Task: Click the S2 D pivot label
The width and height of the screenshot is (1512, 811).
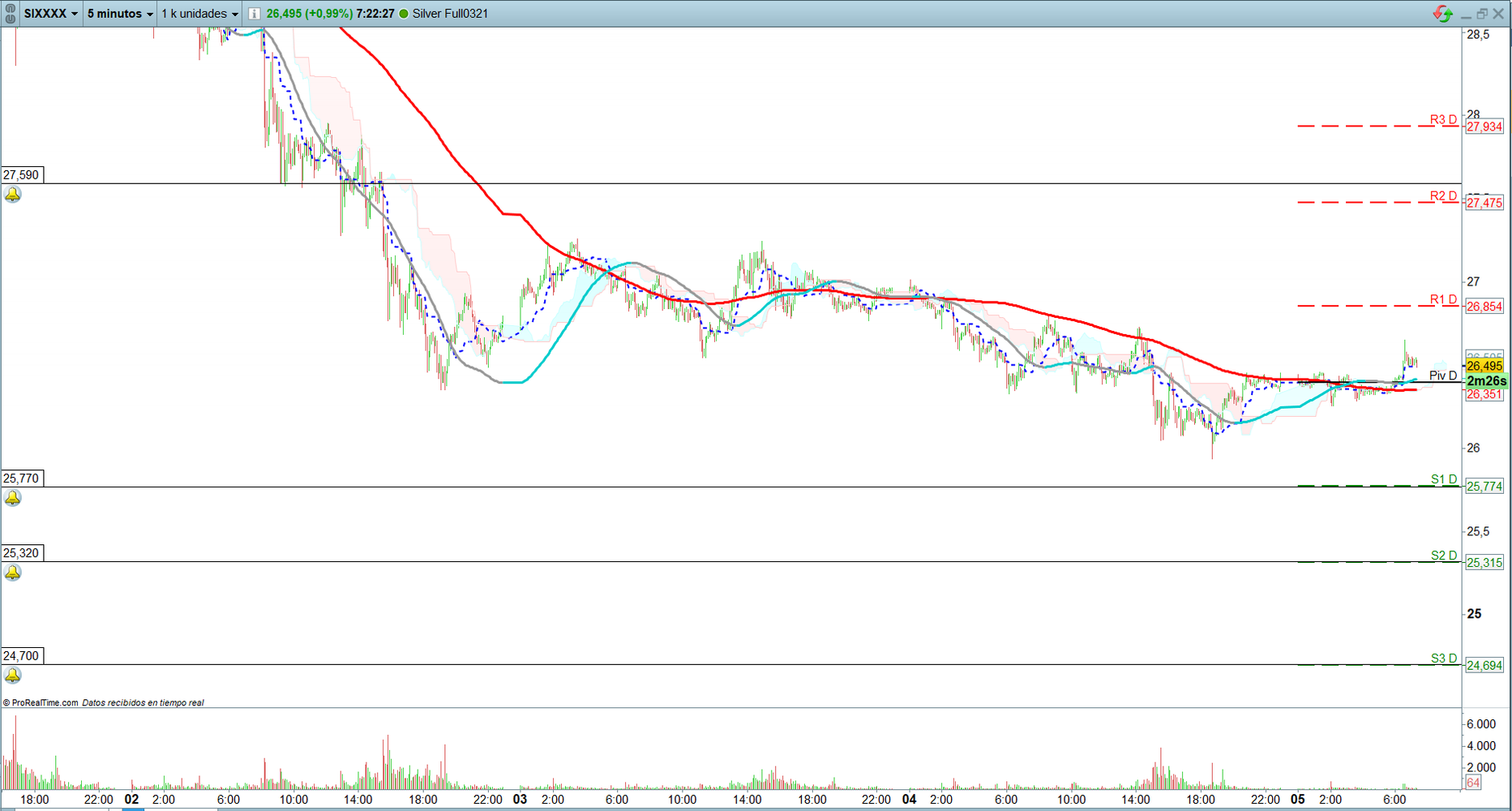Action: pyautogui.click(x=1444, y=556)
